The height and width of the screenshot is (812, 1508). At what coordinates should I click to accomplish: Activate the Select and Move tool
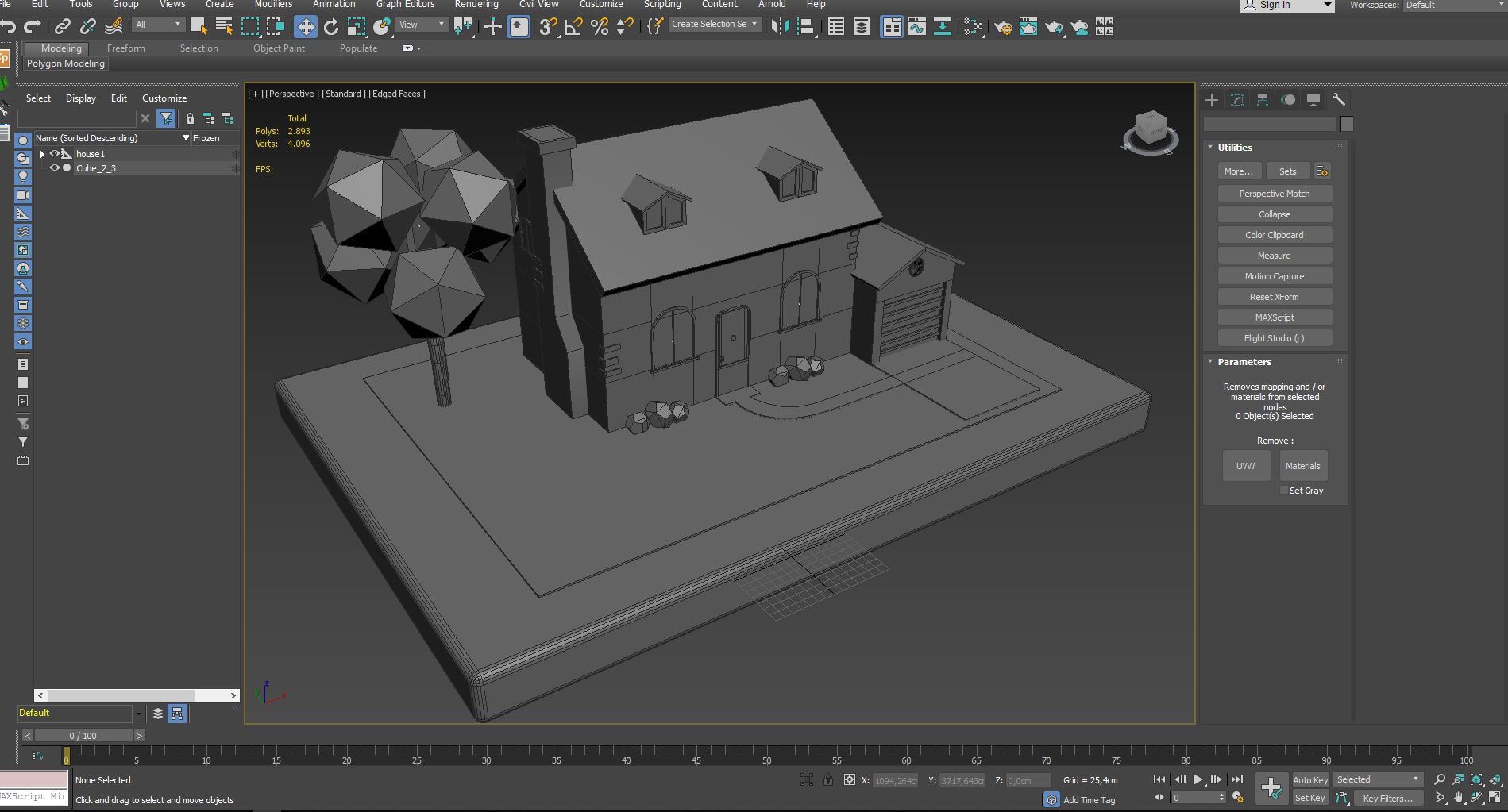click(305, 27)
